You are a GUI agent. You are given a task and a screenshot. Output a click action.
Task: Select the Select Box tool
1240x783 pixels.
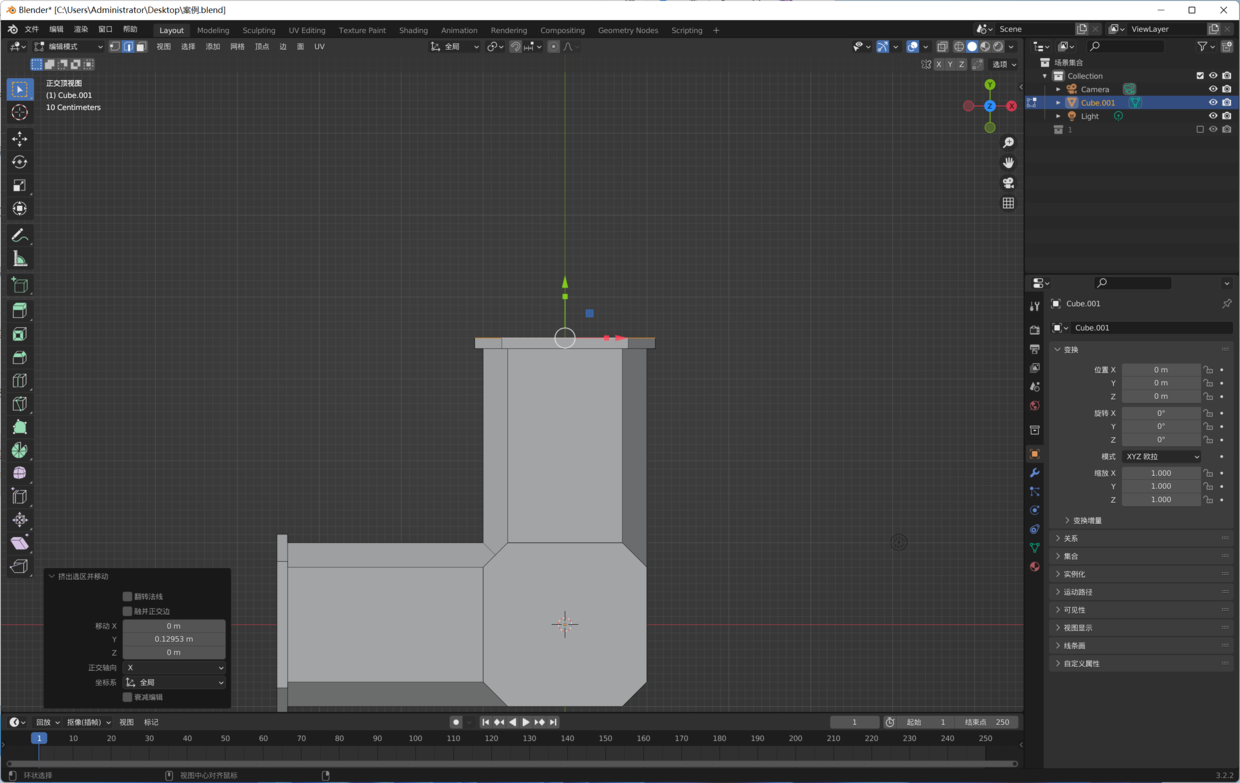click(19, 89)
